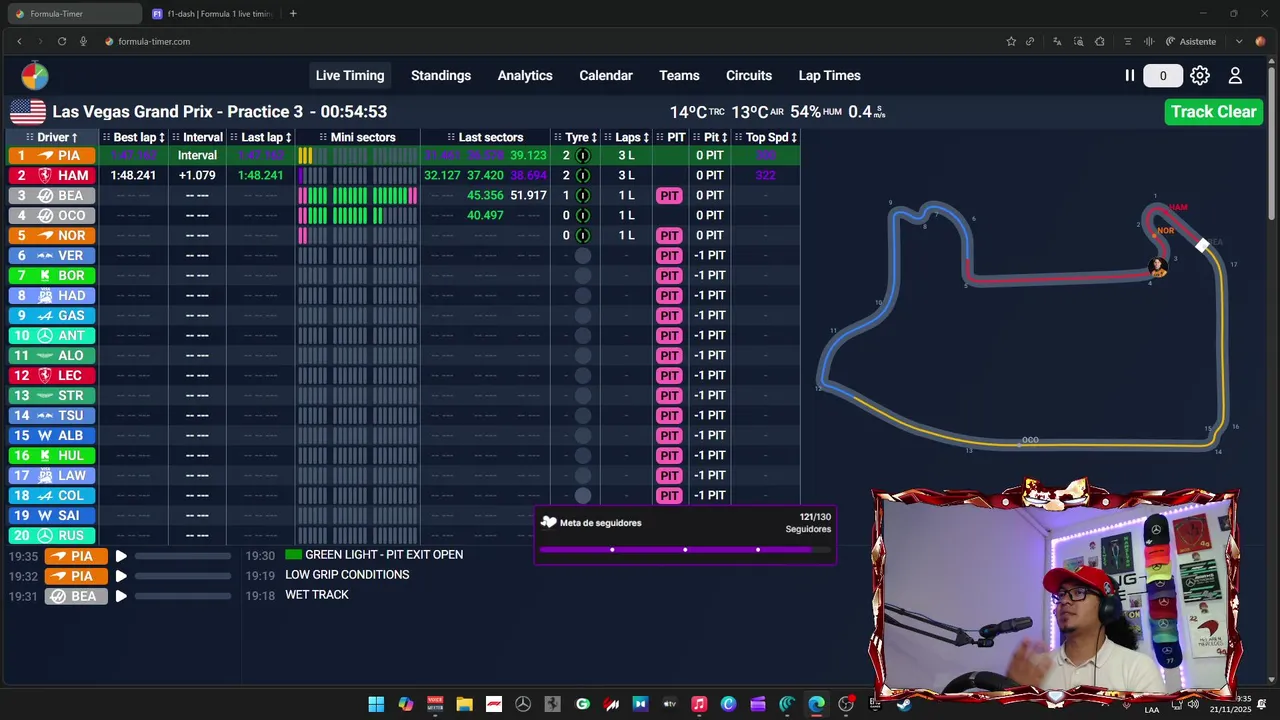Screen dimensions: 1280x720
Task: Click HAM's best lap 1:48.241
Action: click(133, 175)
